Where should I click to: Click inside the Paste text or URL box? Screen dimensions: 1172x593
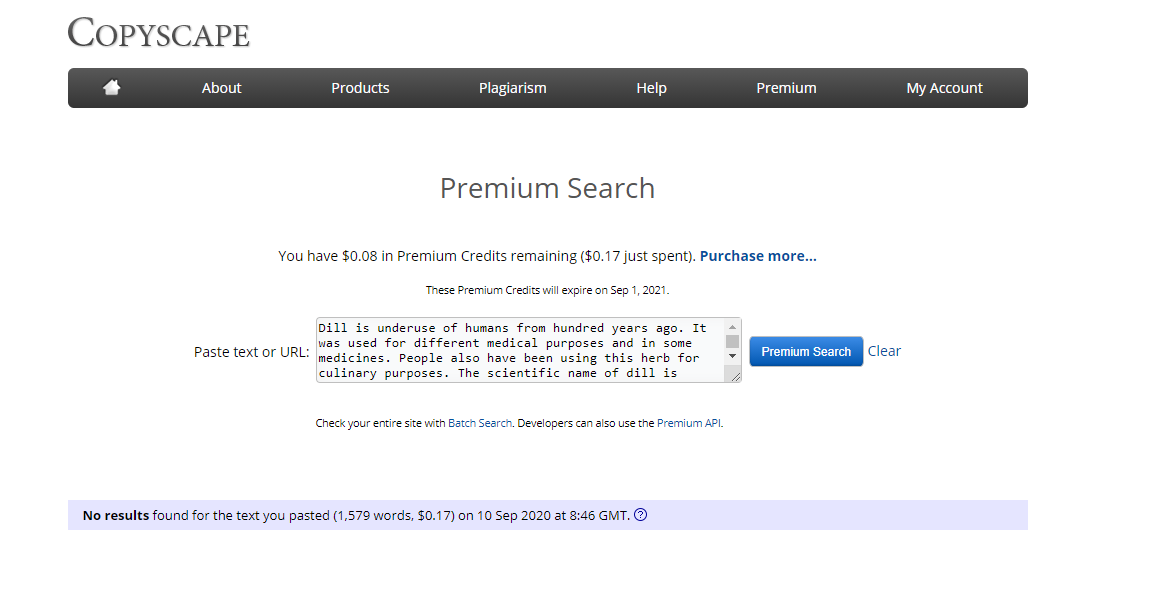(x=520, y=350)
